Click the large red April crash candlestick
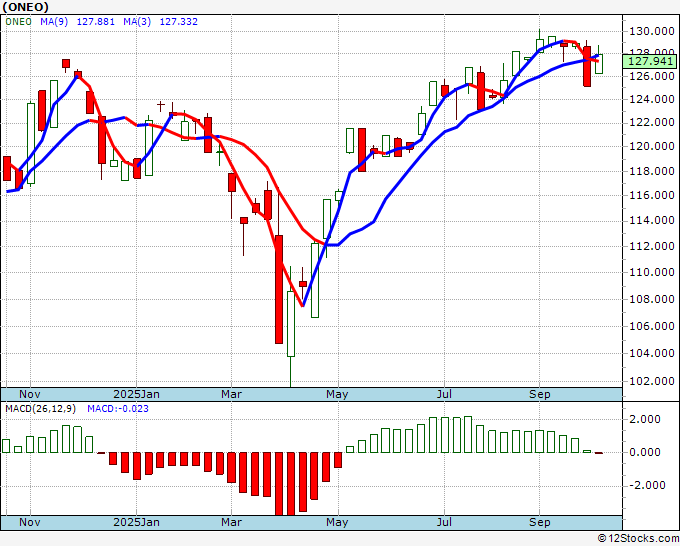Screen dimensions: 680x546 tap(279, 289)
